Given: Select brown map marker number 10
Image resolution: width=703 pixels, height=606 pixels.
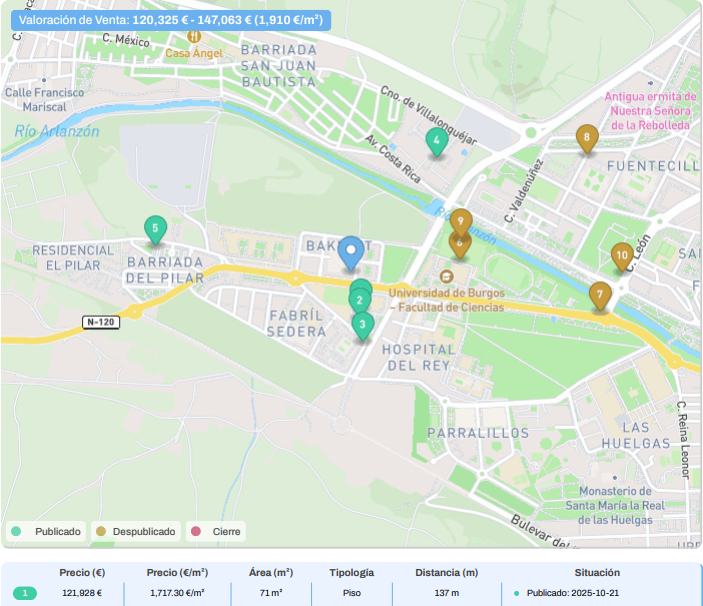Looking at the screenshot, I should pos(622,256).
